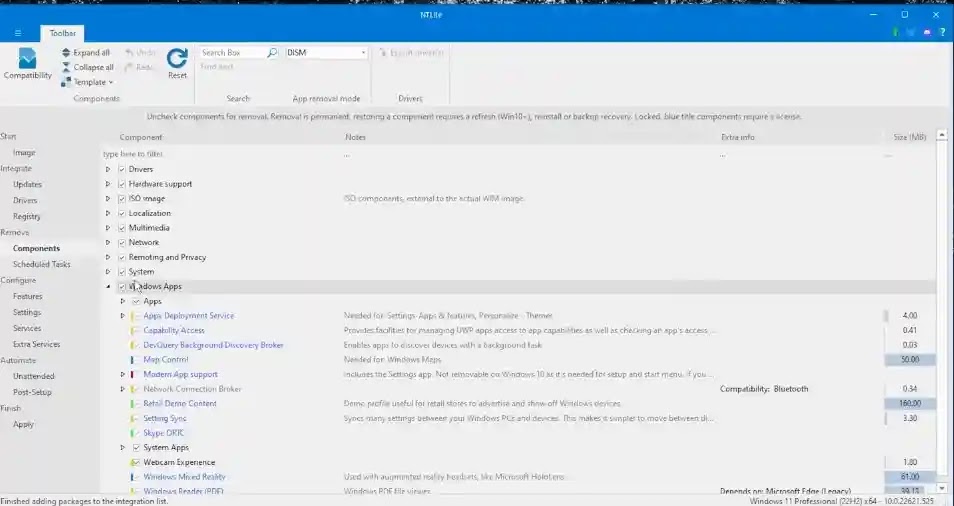
Task: Sort by the Size (MB) column header
Action: tap(910, 137)
